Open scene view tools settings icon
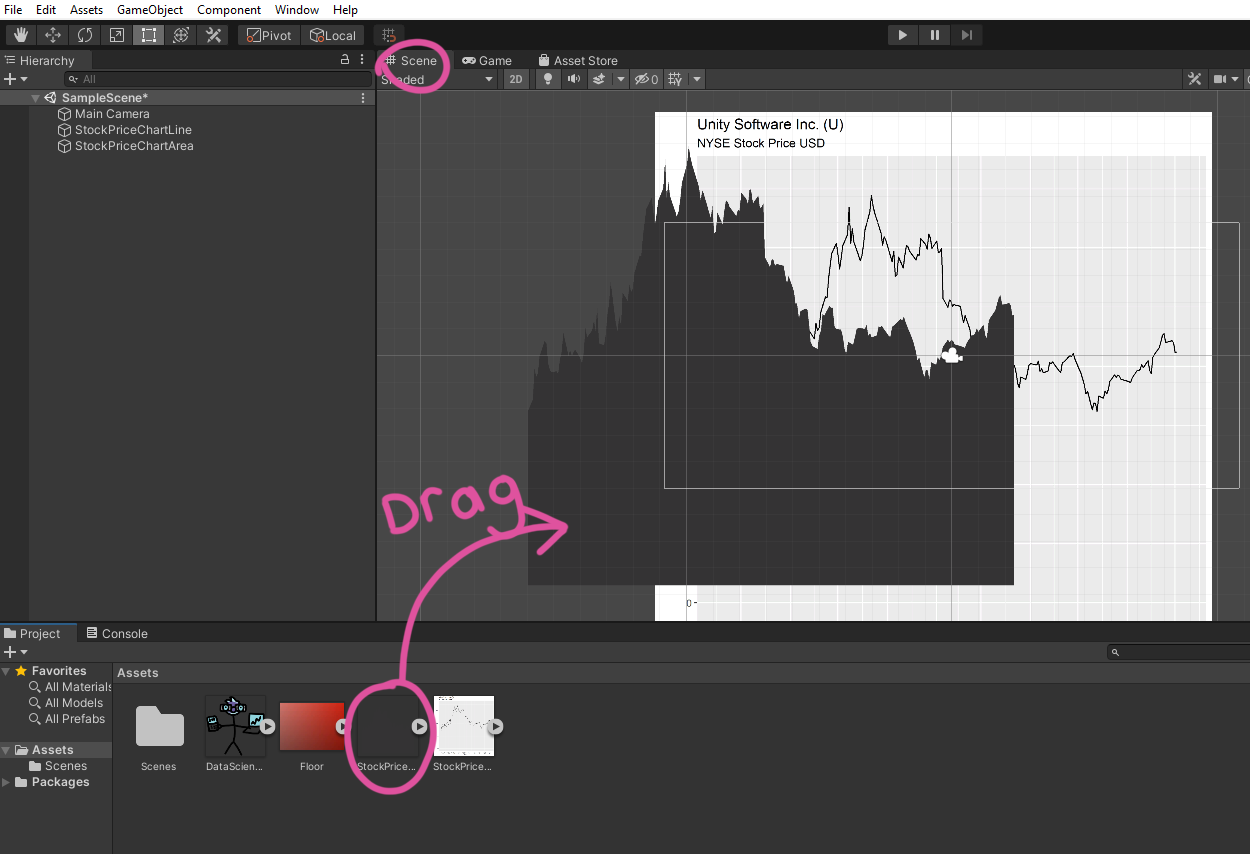The image size is (1250, 854). point(1194,79)
